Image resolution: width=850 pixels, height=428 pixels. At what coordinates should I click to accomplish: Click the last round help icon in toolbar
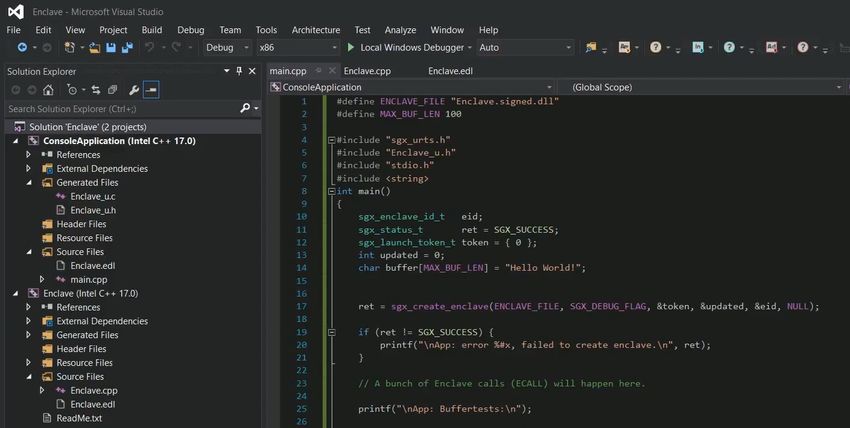click(803, 48)
